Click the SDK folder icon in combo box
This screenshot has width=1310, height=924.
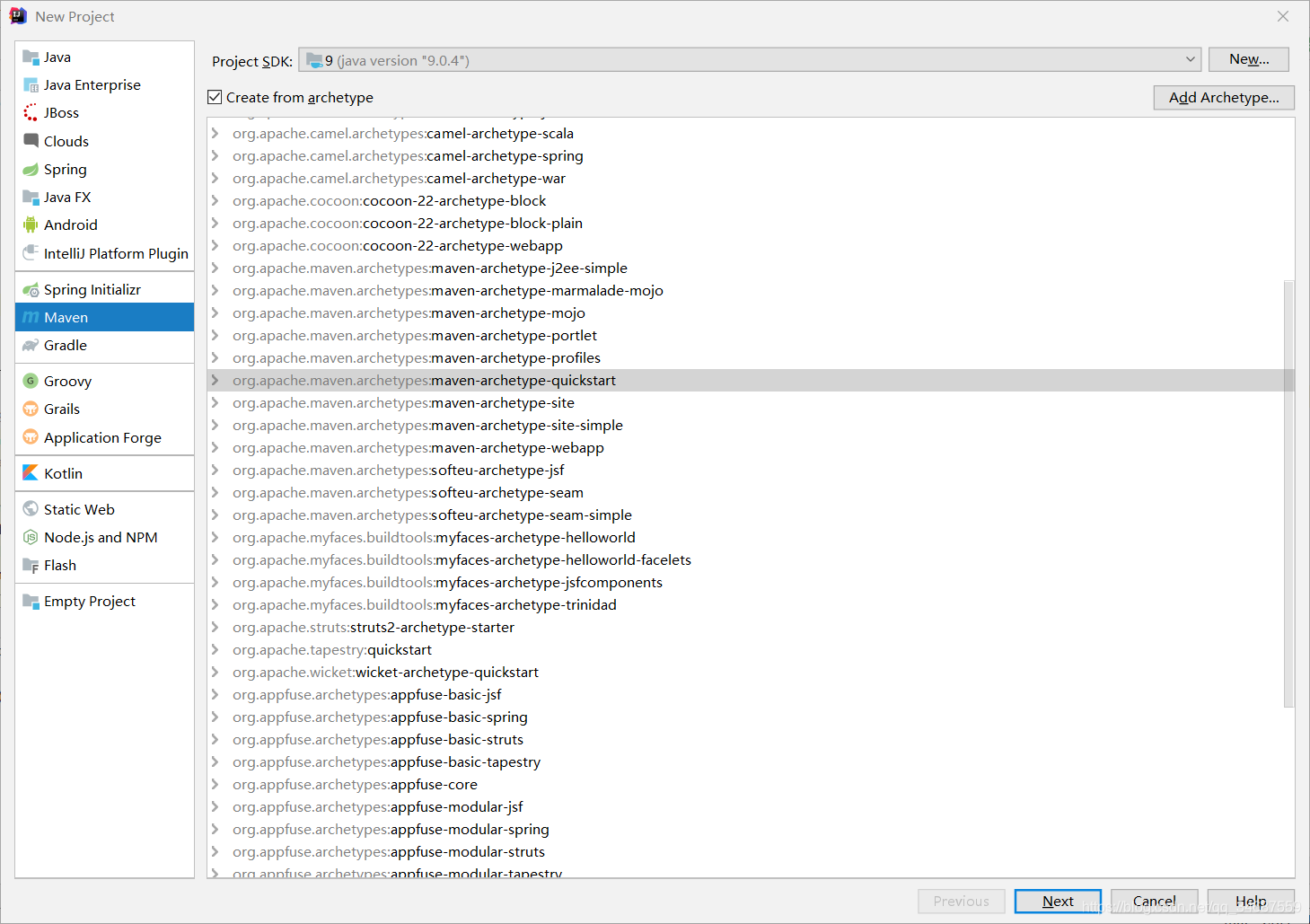(314, 60)
